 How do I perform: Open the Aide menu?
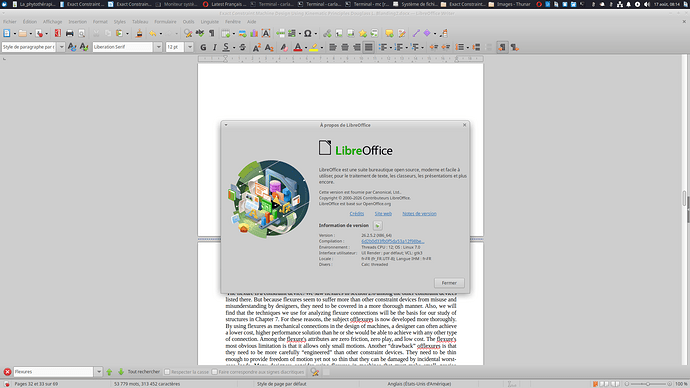pos(251,22)
